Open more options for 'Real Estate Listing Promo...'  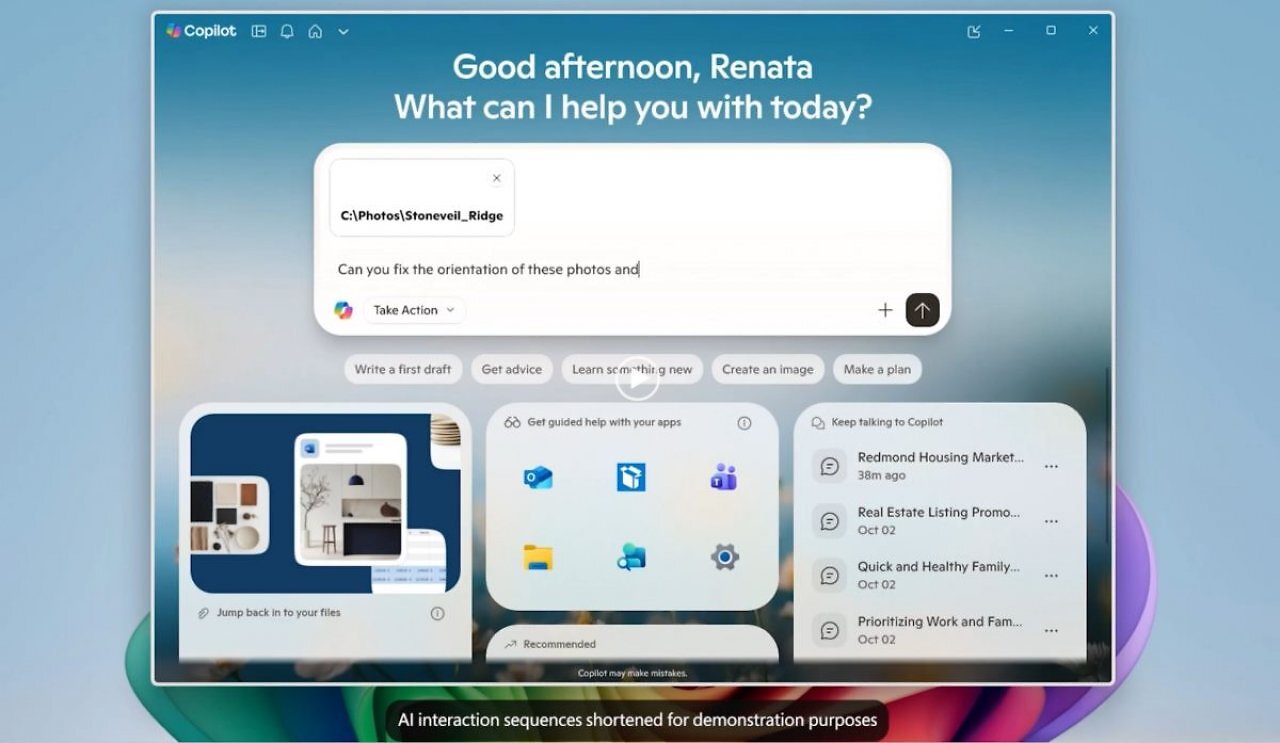pos(1051,522)
